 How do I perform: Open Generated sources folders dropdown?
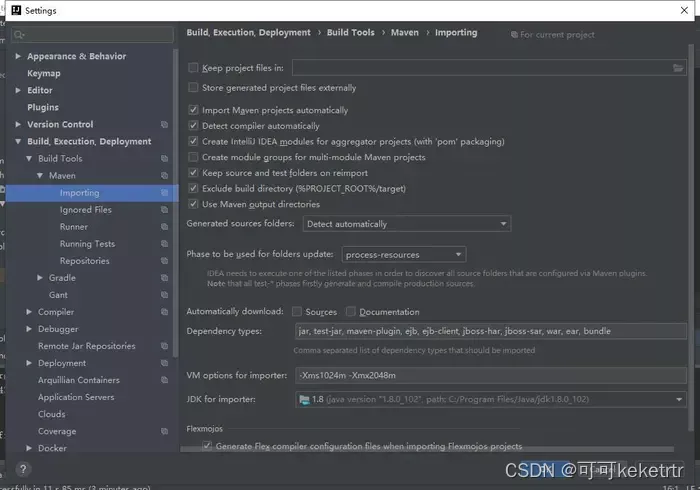[x=407, y=224]
